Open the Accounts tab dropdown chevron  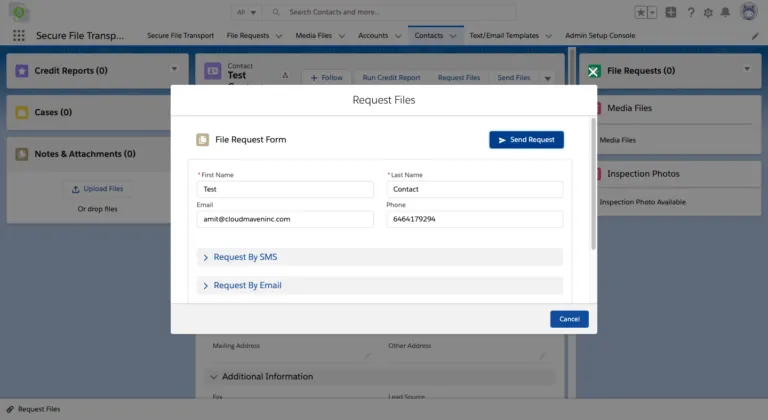(398, 36)
